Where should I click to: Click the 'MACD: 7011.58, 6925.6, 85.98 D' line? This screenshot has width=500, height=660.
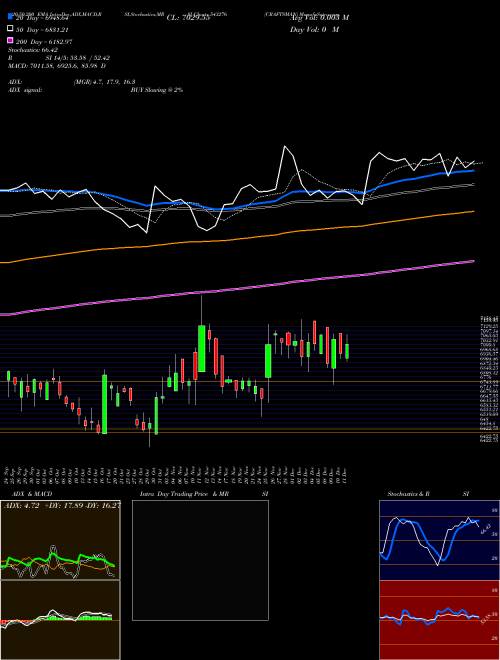click(x=57, y=66)
